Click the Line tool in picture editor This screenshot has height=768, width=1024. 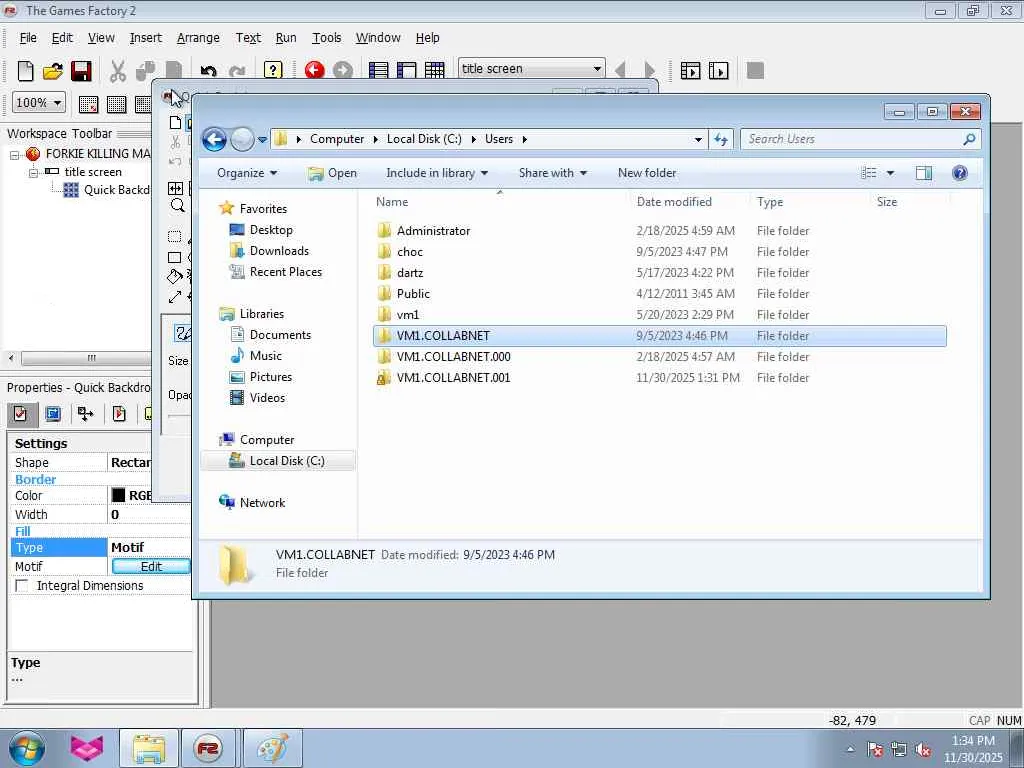point(174,297)
